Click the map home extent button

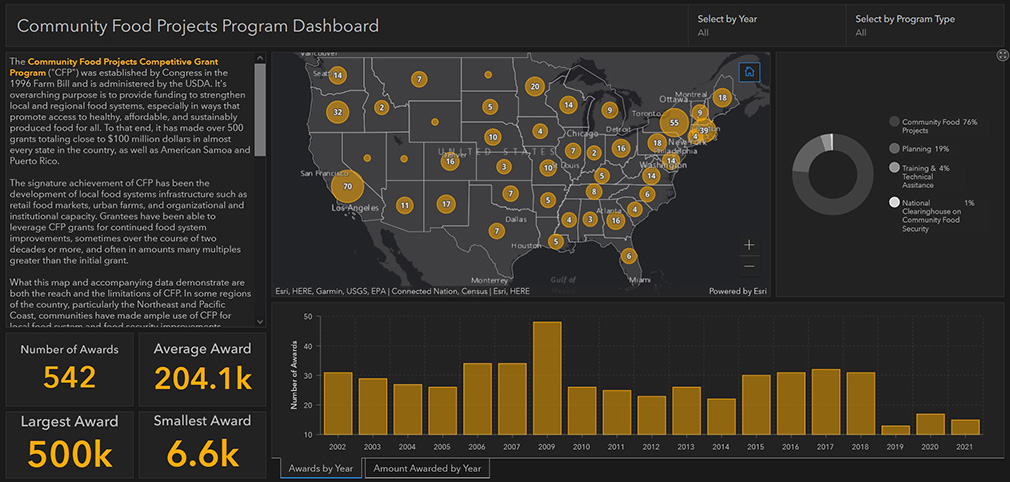(x=749, y=72)
